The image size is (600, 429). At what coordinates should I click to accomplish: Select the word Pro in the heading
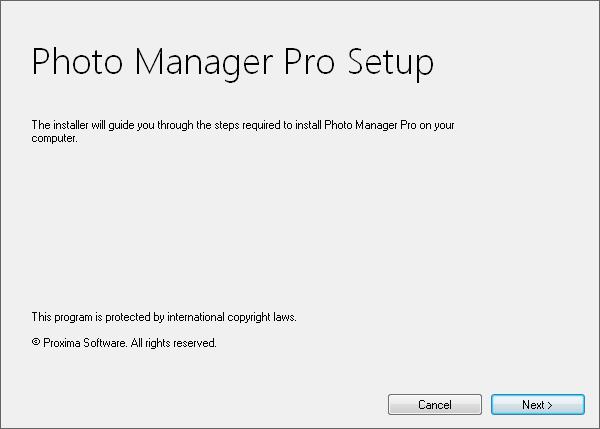[309, 61]
